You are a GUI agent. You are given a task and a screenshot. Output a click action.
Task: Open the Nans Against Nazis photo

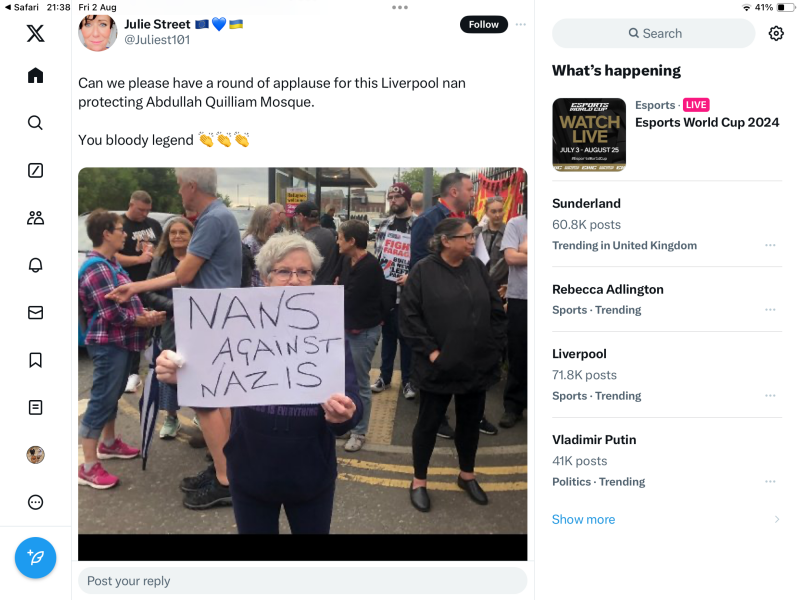pyautogui.click(x=303, y=351)
